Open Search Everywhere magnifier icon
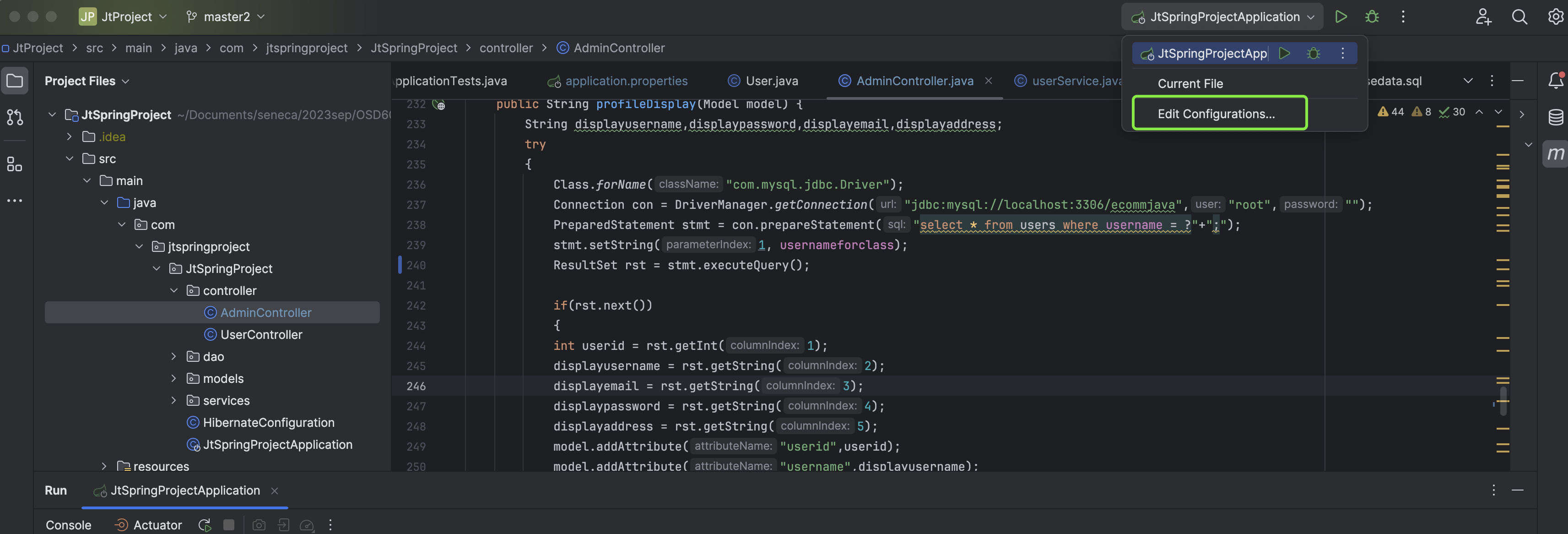Viewport: 1568px width, 534px height. [1519, 17]
